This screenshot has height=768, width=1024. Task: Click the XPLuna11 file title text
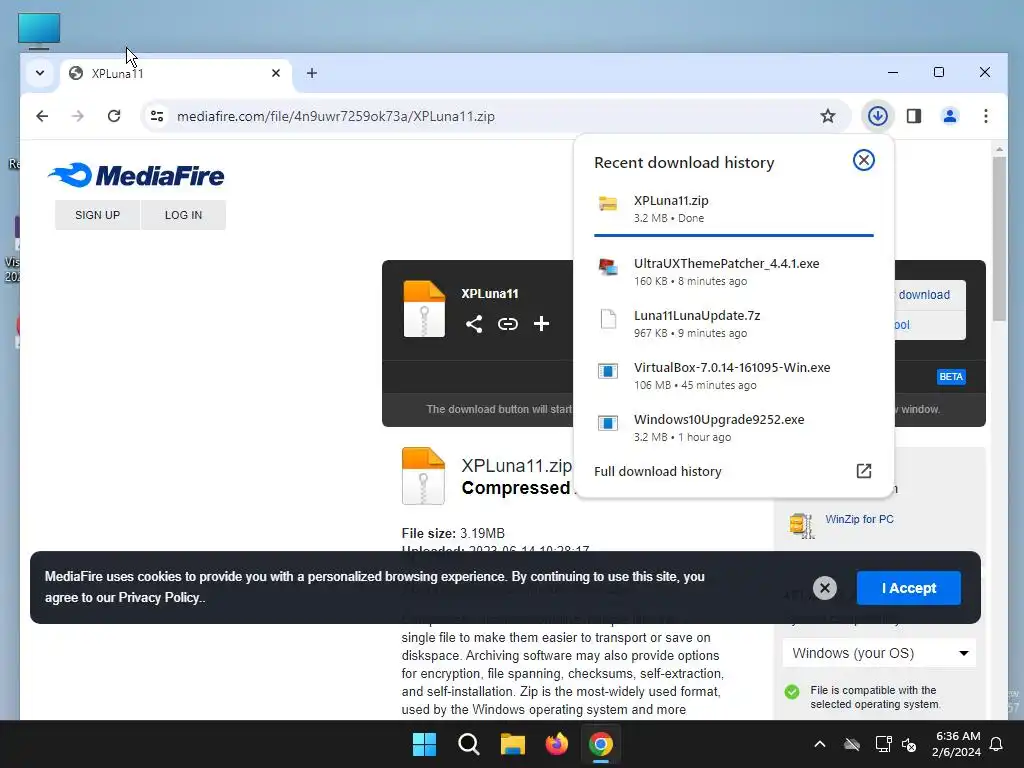coord(490,294)
